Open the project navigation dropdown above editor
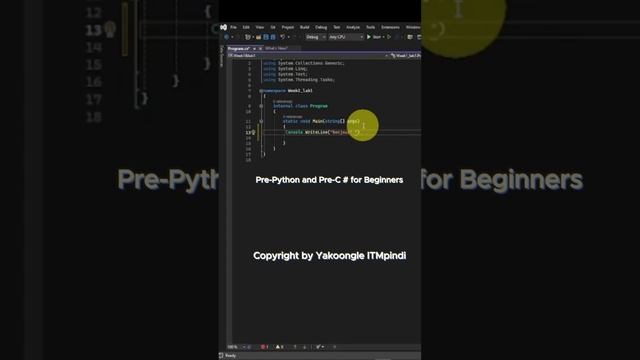640x360 pixels. [x=309, y=56]
